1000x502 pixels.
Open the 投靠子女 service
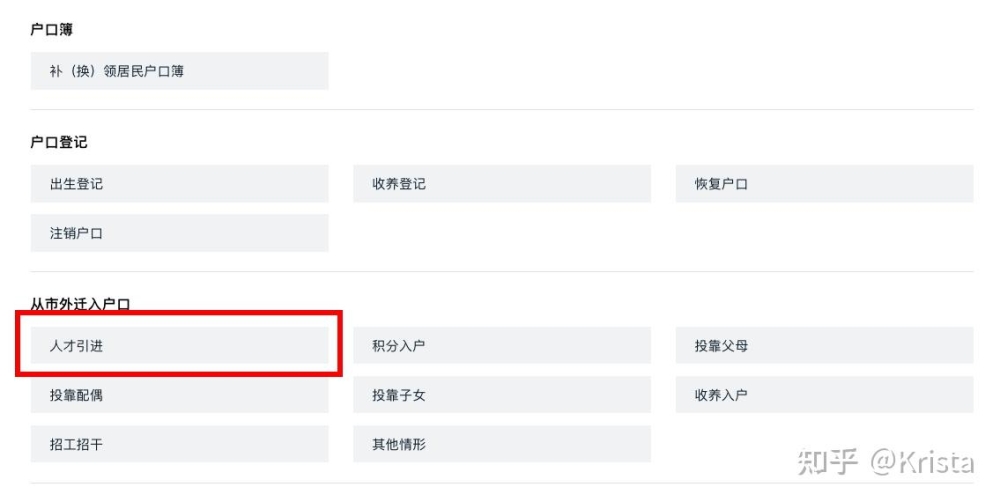pyautogui.click(x=502, y=395)
